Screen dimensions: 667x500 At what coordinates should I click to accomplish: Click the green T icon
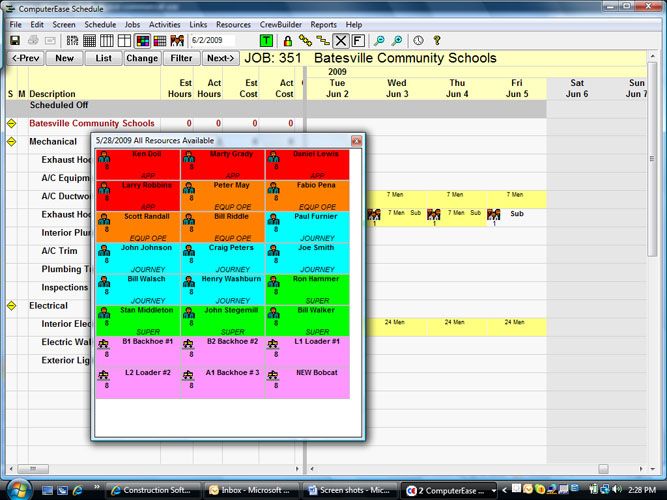(266, 40)
